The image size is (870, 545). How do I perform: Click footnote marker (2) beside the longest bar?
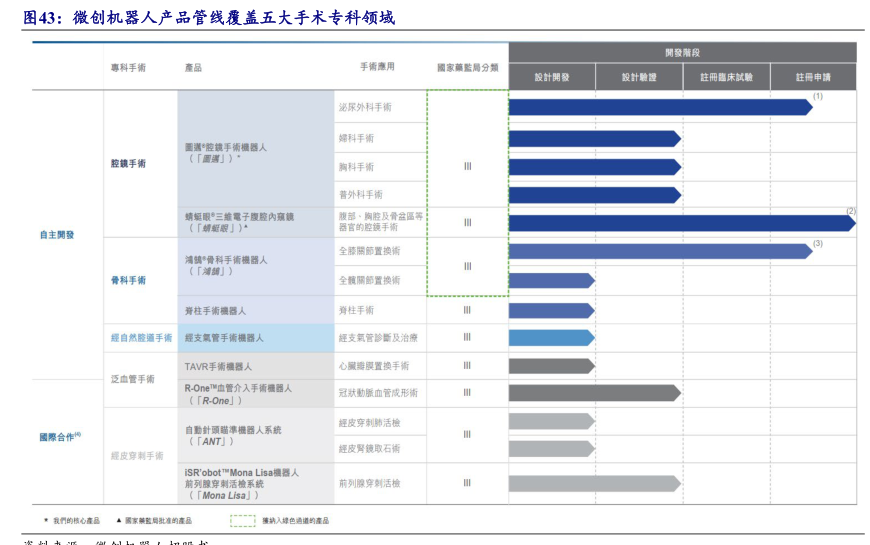851,211
